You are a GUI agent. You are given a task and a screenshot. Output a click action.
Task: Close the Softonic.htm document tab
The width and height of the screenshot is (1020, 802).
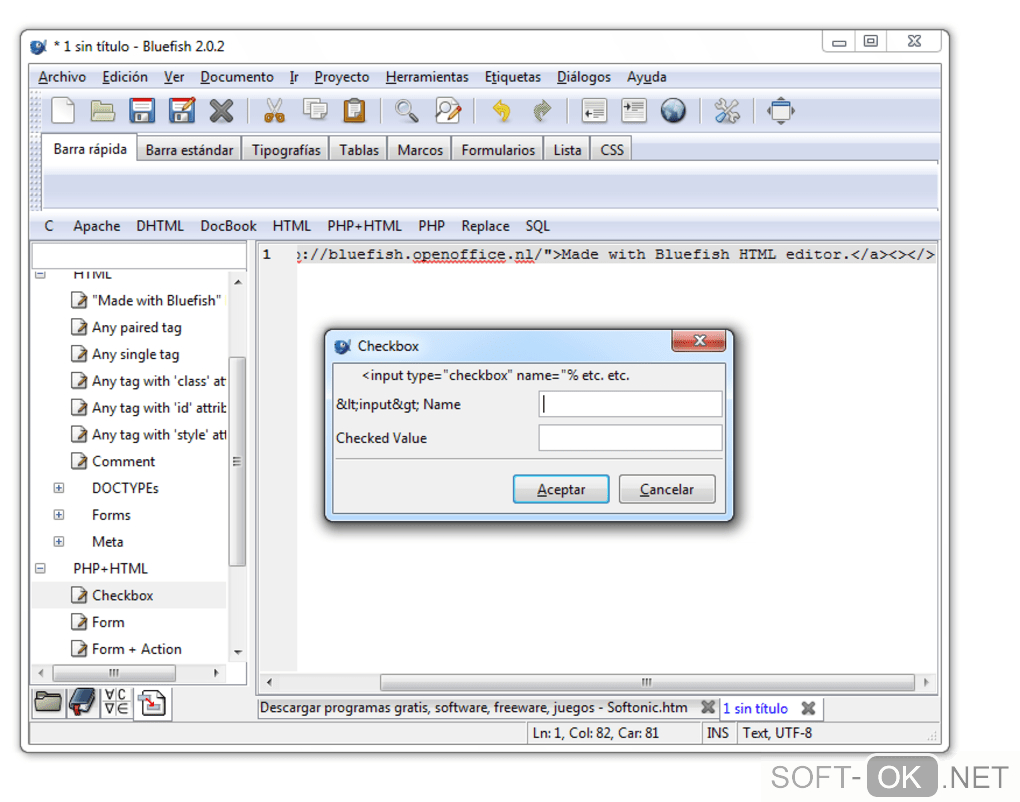708,707
